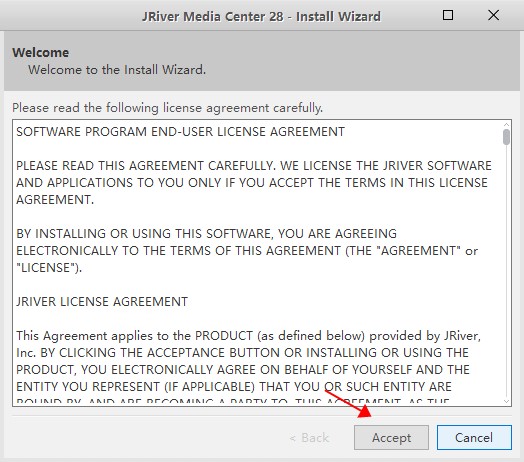Click the "This Agreement applies to the PRODUCT" line
The image size is (524, 462).
(x=248, y=336)
